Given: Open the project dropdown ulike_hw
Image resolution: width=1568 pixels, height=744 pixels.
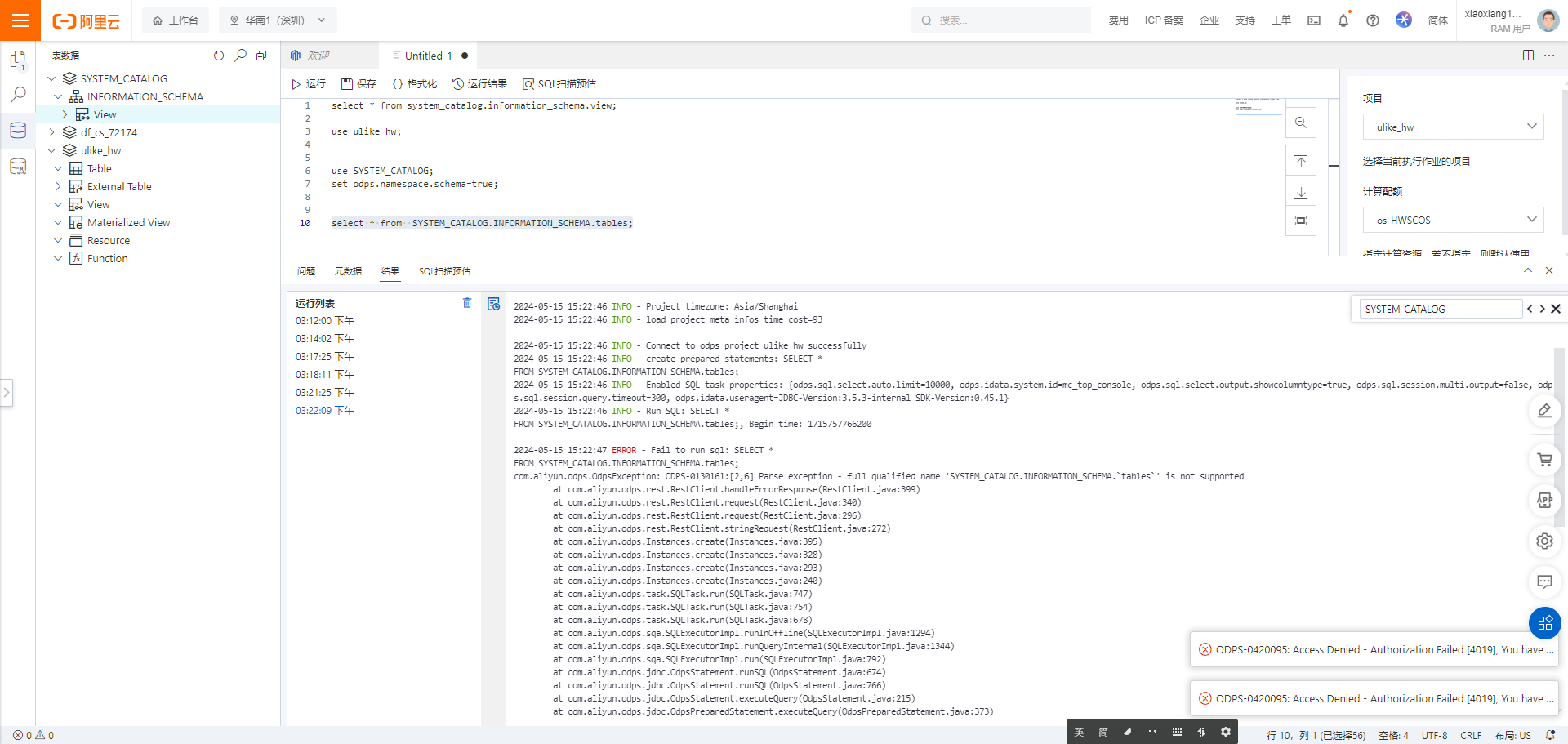Looking at the screenshot, I should (1454, 127).
